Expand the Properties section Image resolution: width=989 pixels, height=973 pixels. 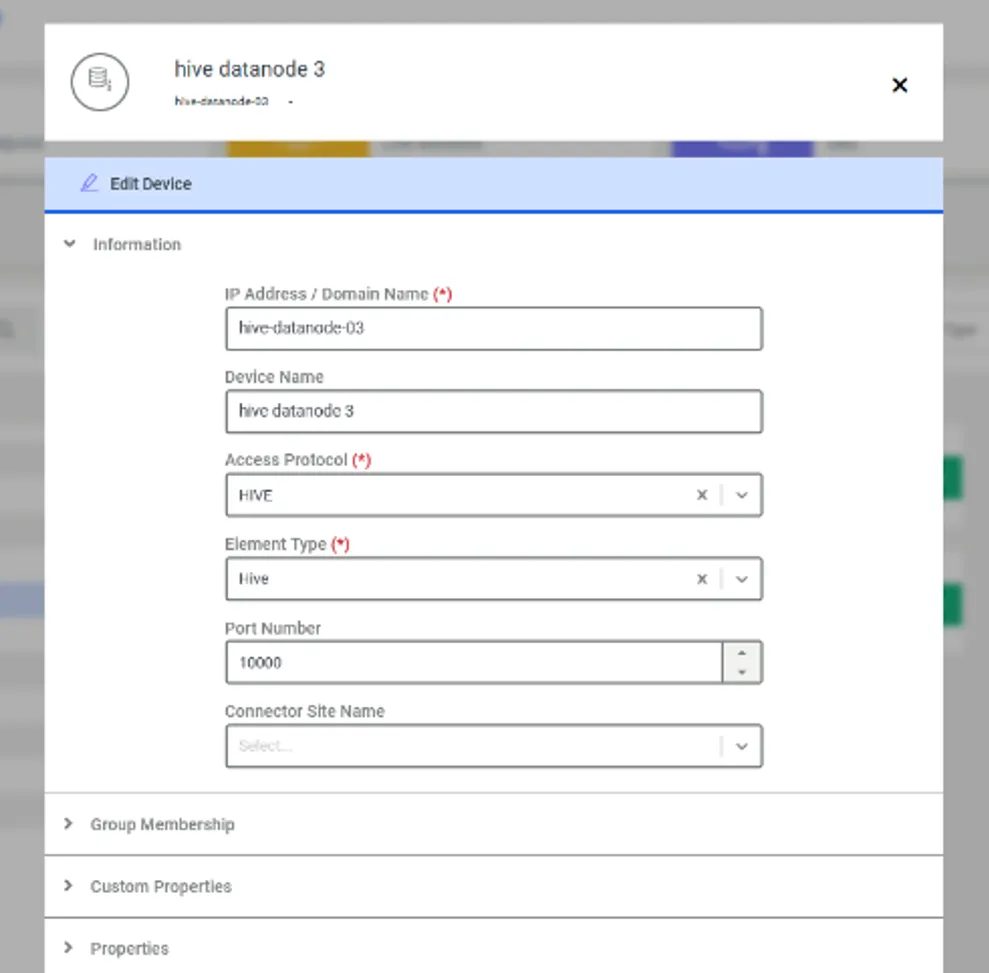coord(494,948)
